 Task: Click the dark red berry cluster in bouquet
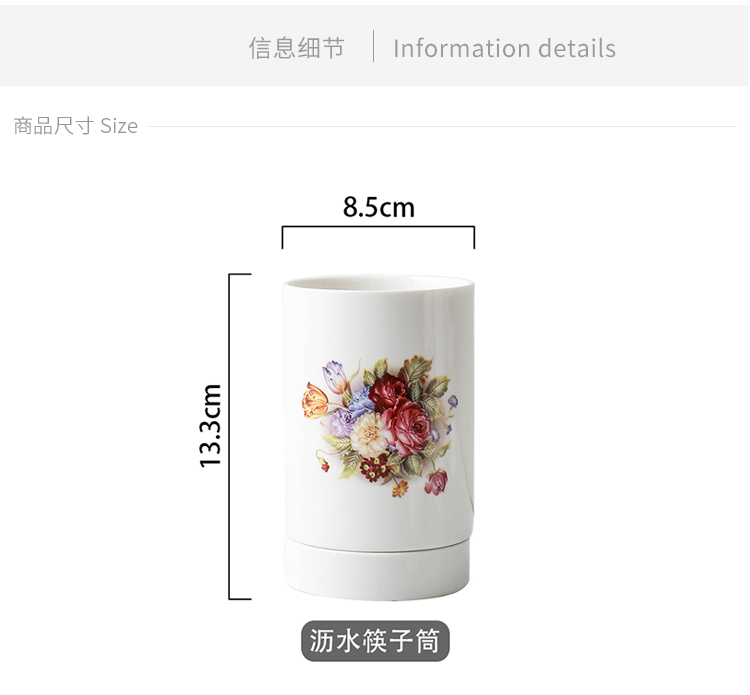tap(375, 467)
